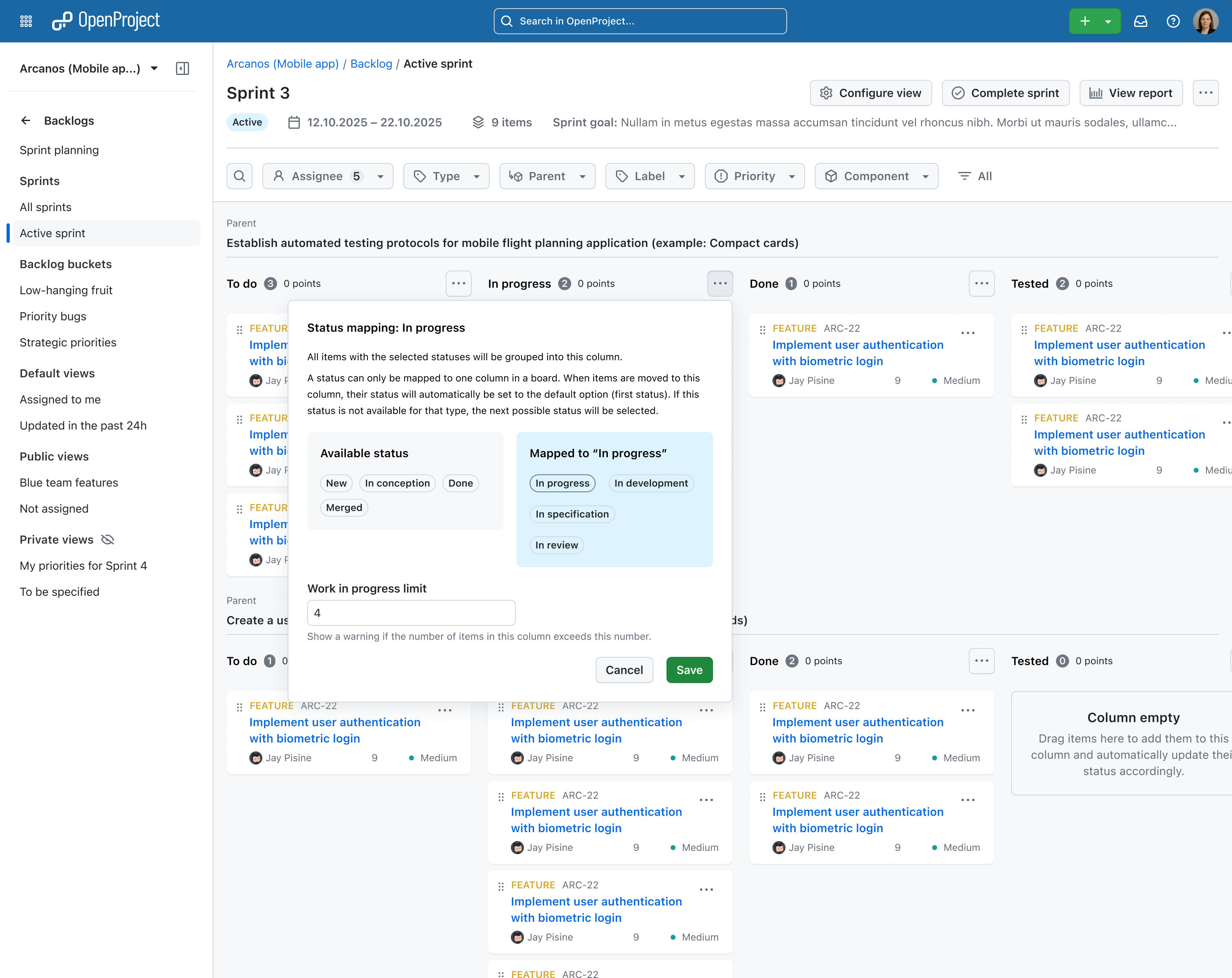Click the OpenProject logo
The image size is (1232, 978).
click(106, 20)
